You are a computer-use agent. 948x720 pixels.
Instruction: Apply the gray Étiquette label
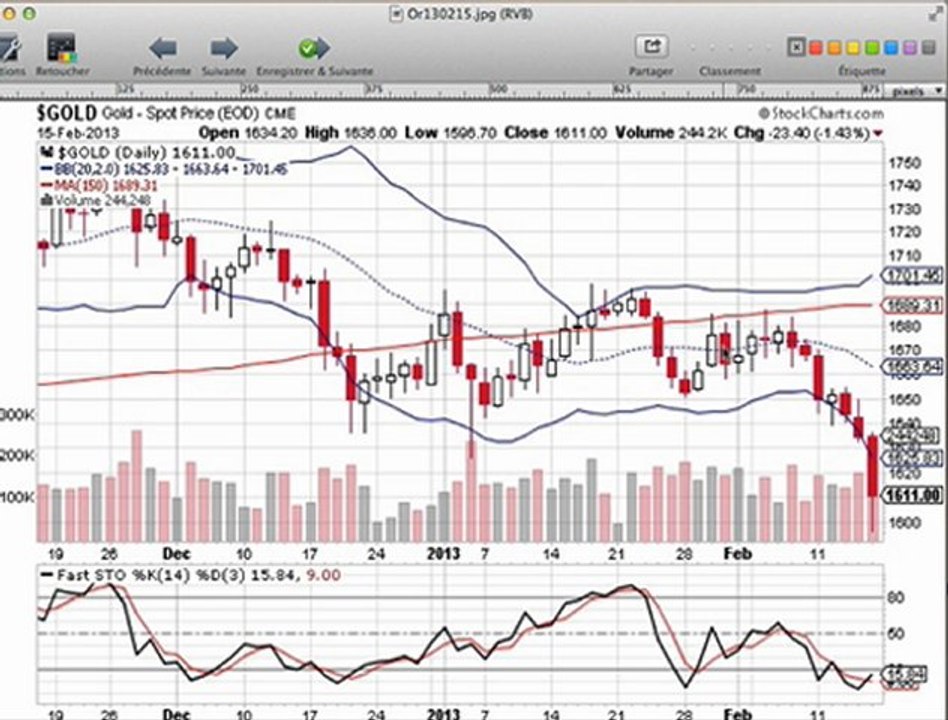pyautogui.click(x=929, y=47)
